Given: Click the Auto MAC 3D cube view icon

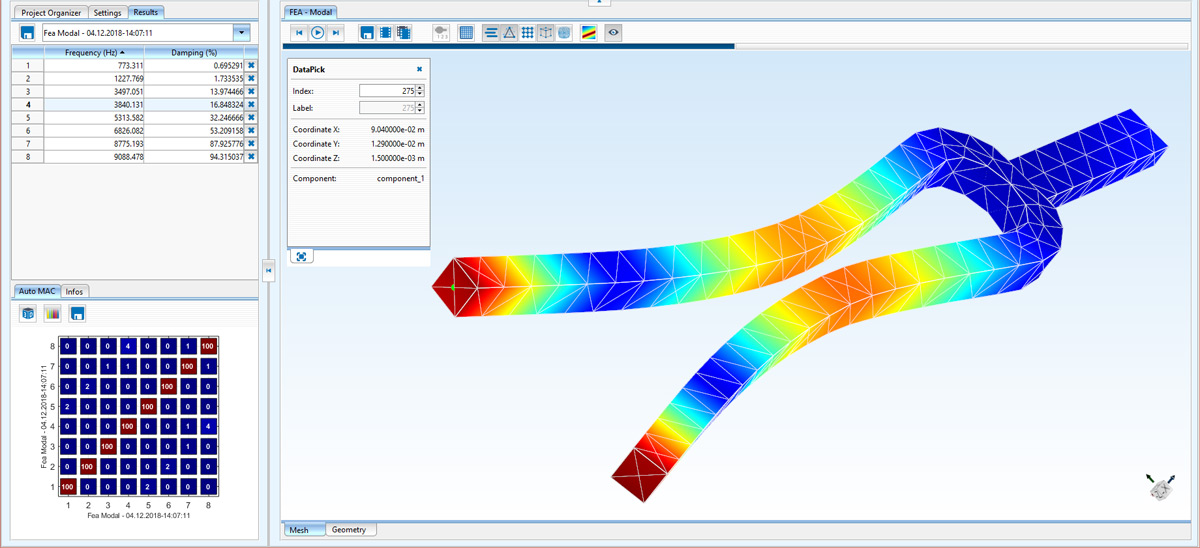Looking at the screenshot, I should tap(28, 314).
